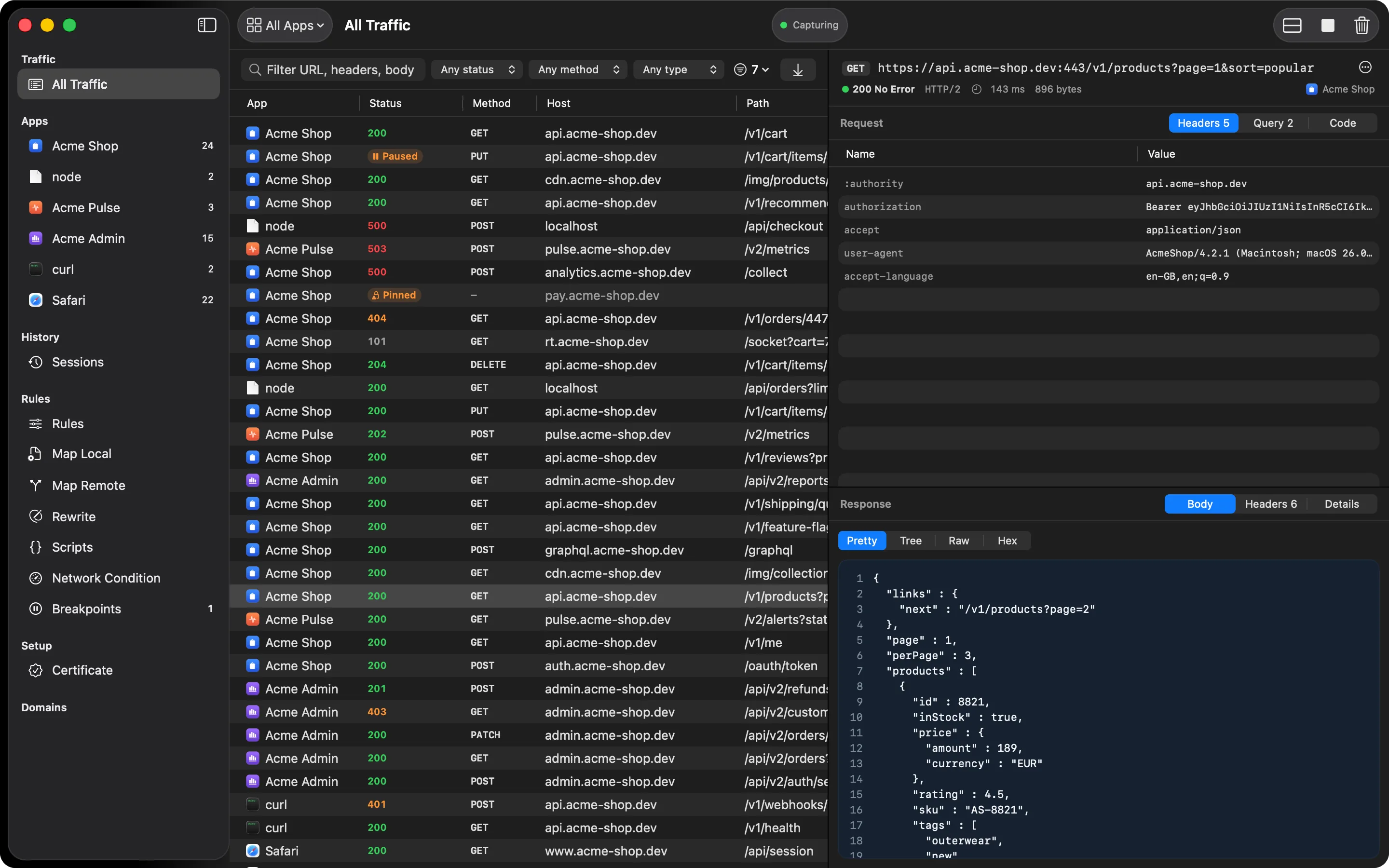
Task: Select the DELETE 204 request row
Action: tap(529, 365)
